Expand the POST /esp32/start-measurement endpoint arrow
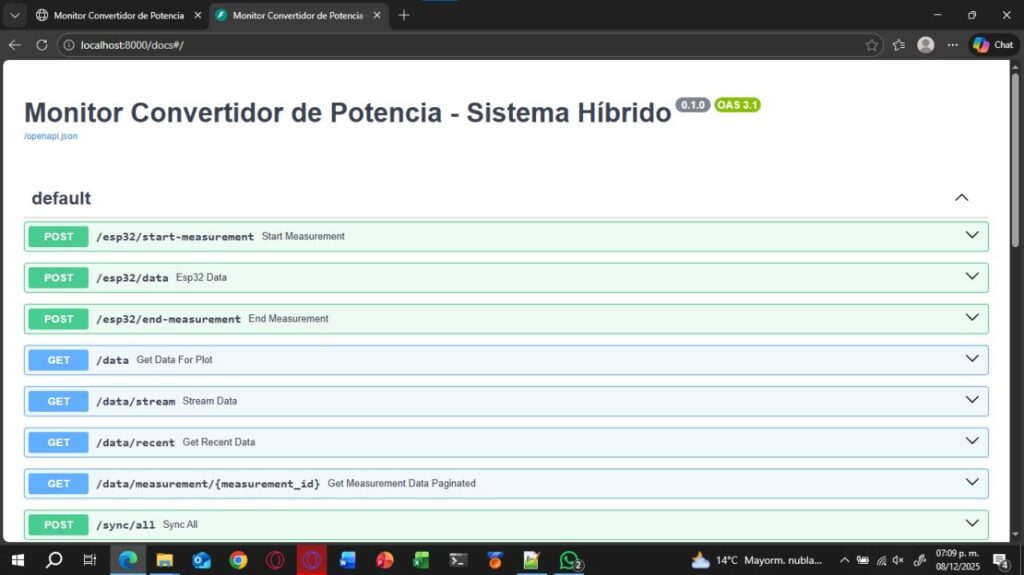 coord(971,236)
